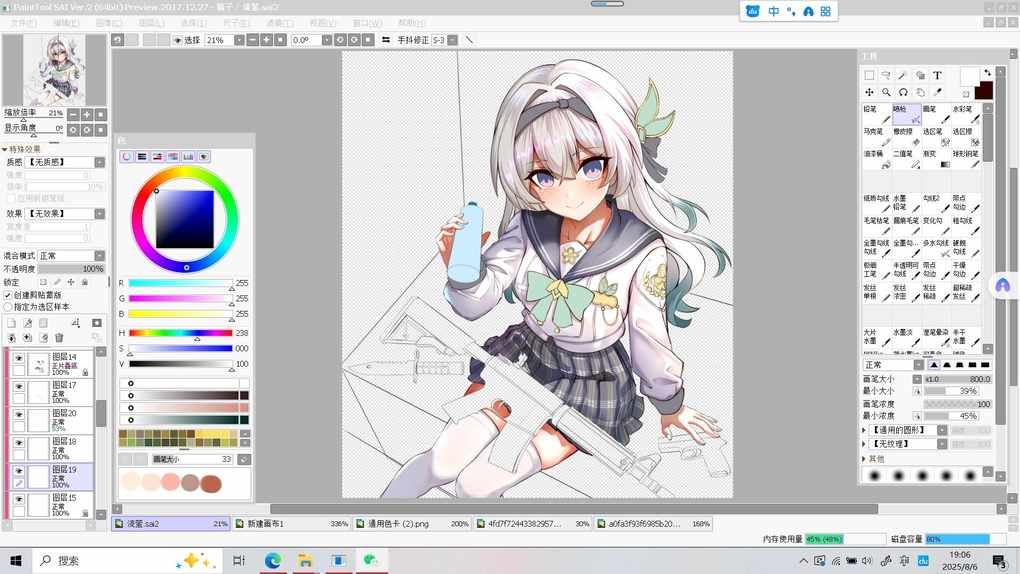Viewport: 1020px width, 574px height.
Task: Open the 手抖修正 stabilizer dropdown
Action: [x=452, y=40]
